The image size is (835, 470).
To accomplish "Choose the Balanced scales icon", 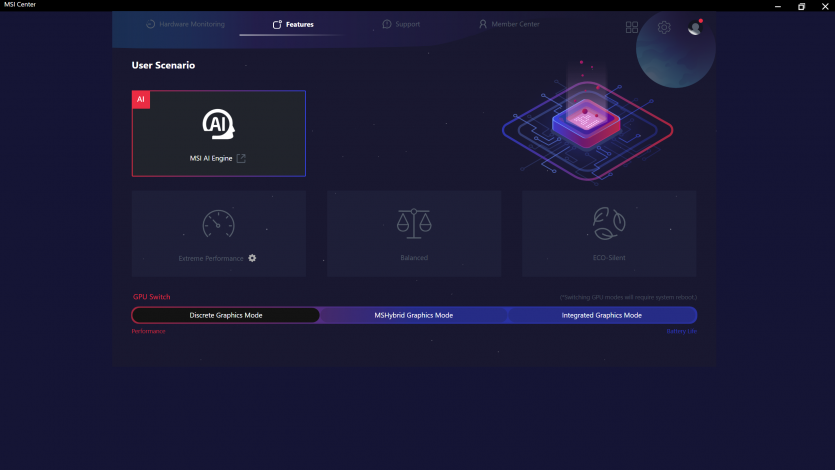I will [414, 224].
